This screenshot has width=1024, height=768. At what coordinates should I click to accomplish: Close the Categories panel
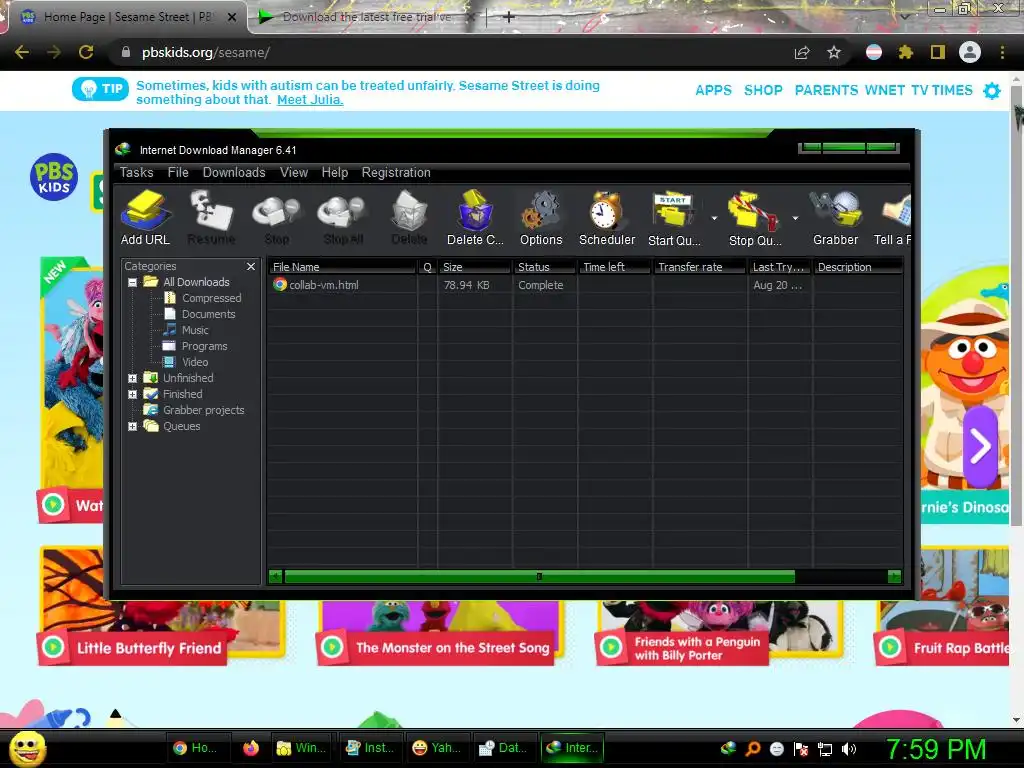point(251,266)
